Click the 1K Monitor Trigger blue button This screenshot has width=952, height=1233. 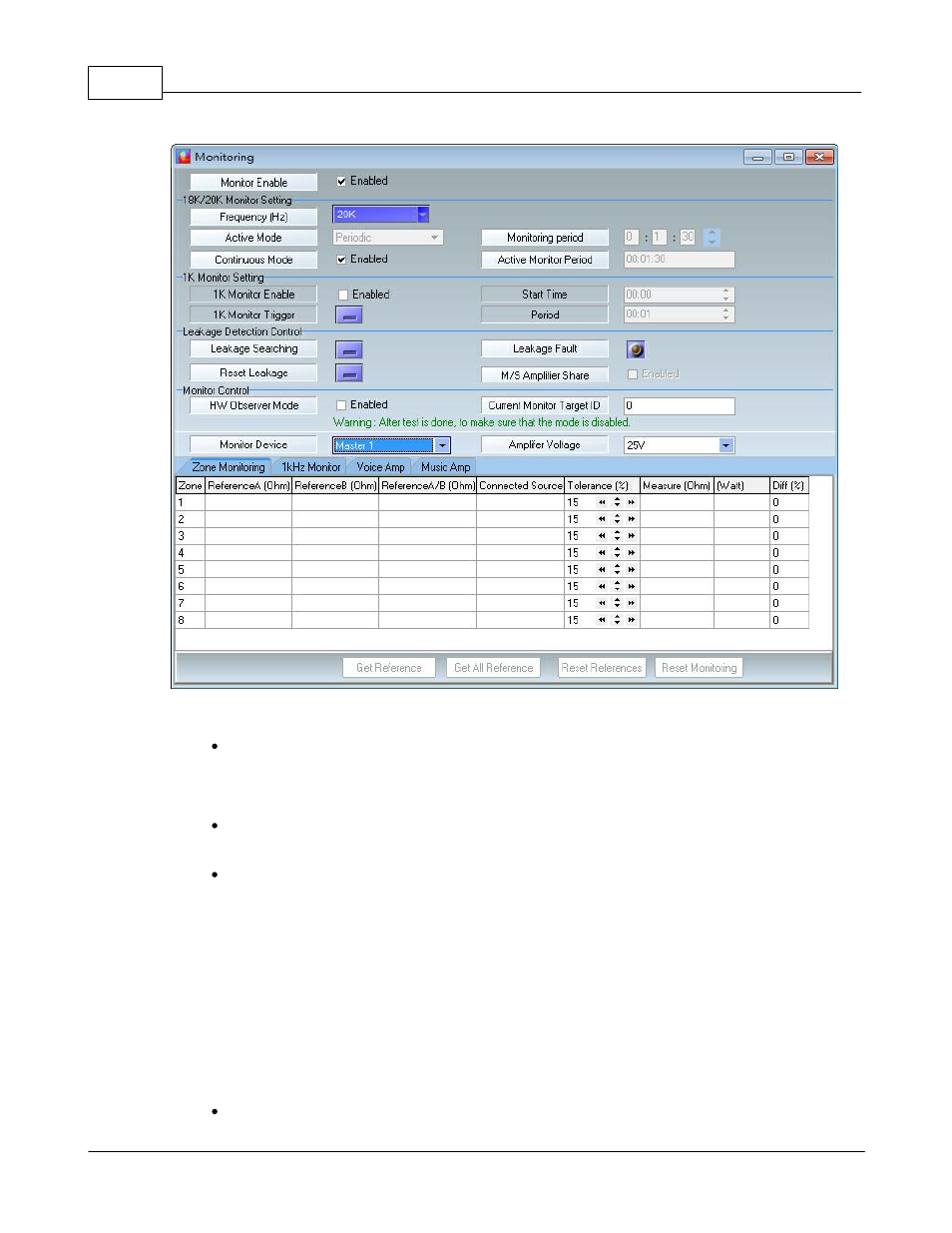(x=348, y=315)
